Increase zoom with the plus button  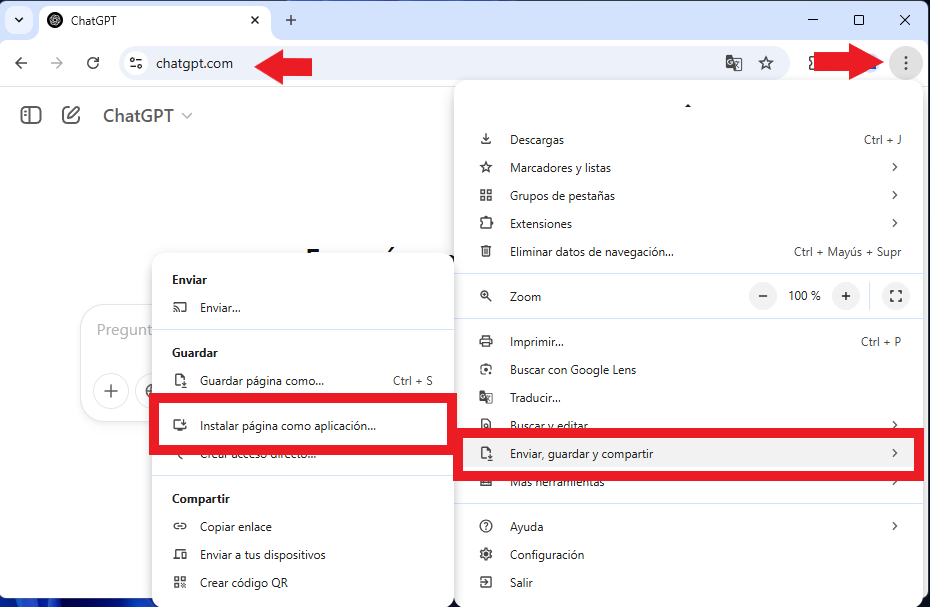point(846,296)
